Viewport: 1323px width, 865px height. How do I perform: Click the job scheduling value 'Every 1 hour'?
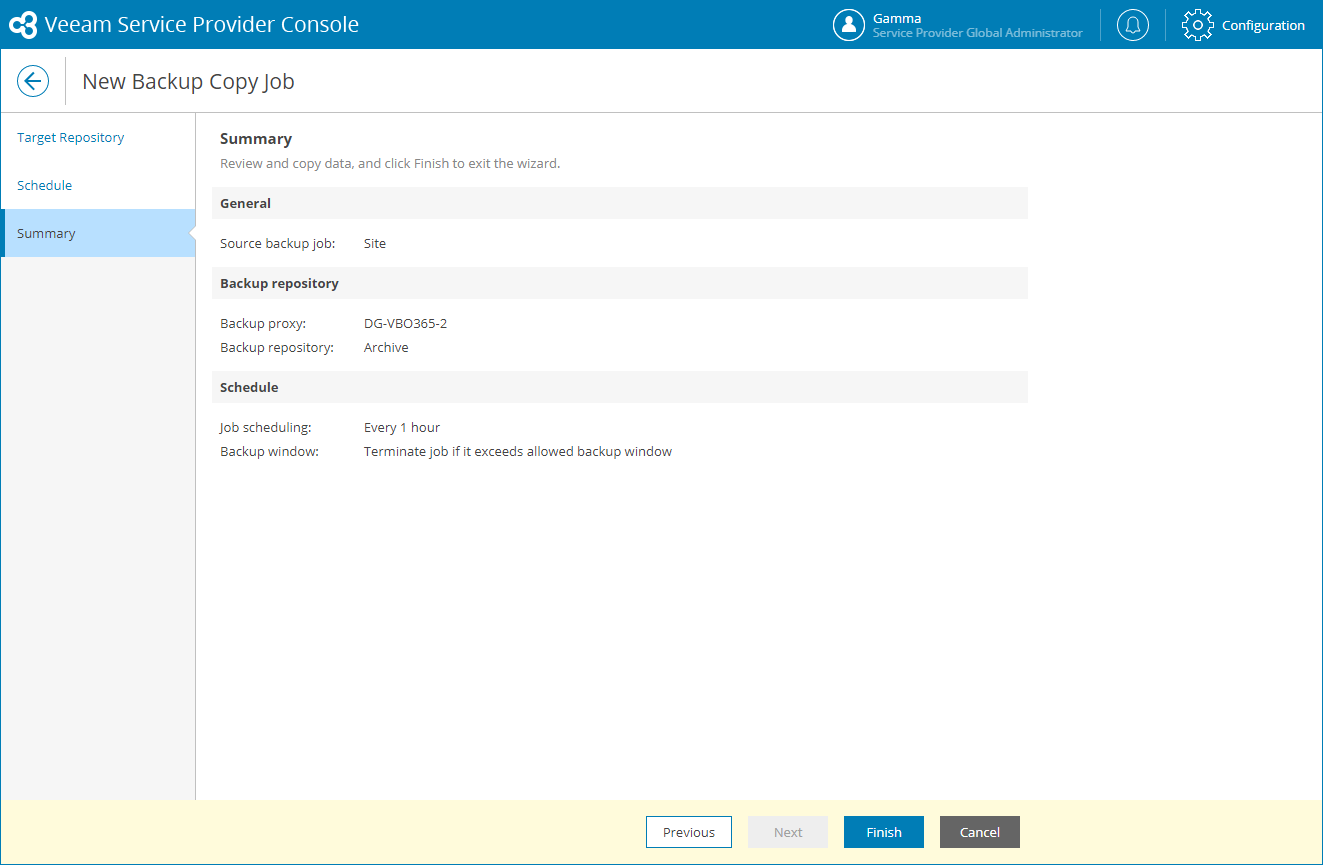(402, 427)
